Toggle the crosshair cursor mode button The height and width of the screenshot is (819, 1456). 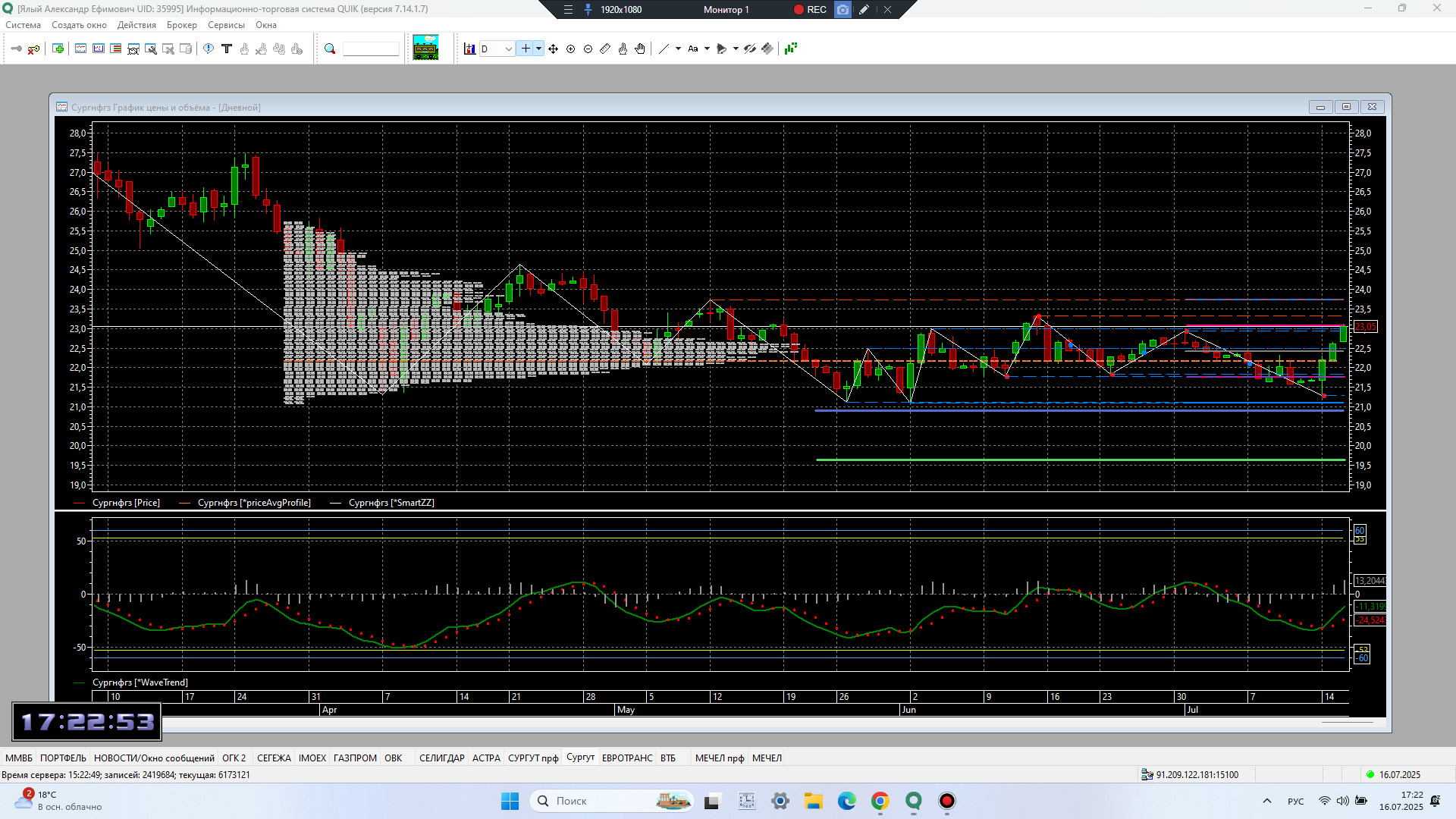(x=525, y=49)
